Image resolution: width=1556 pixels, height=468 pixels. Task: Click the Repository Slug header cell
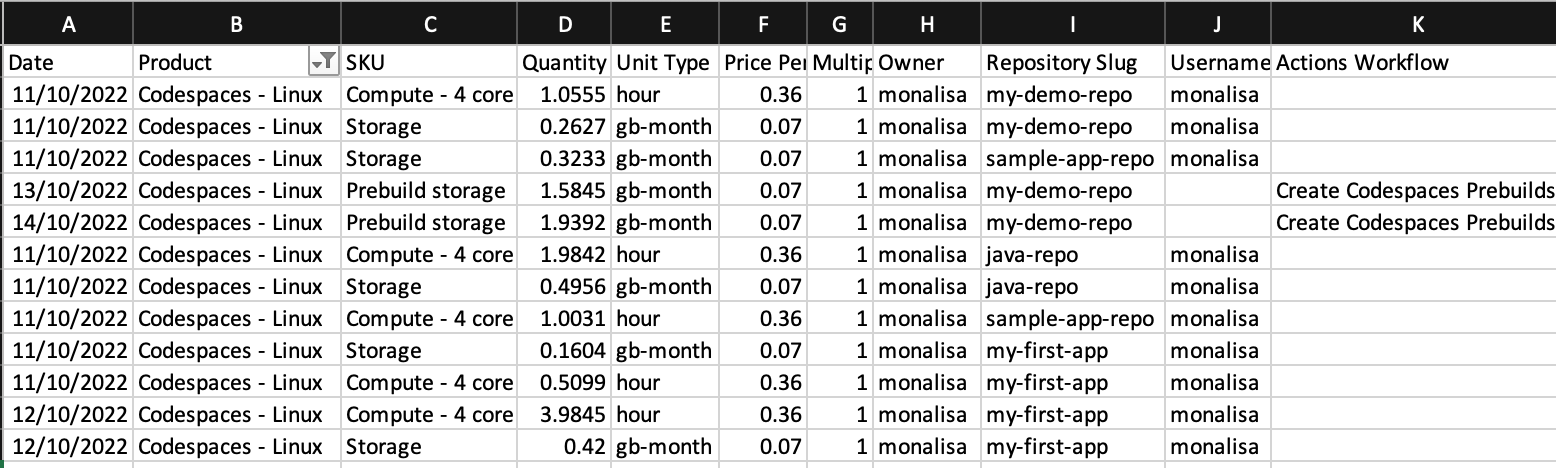1072,63
